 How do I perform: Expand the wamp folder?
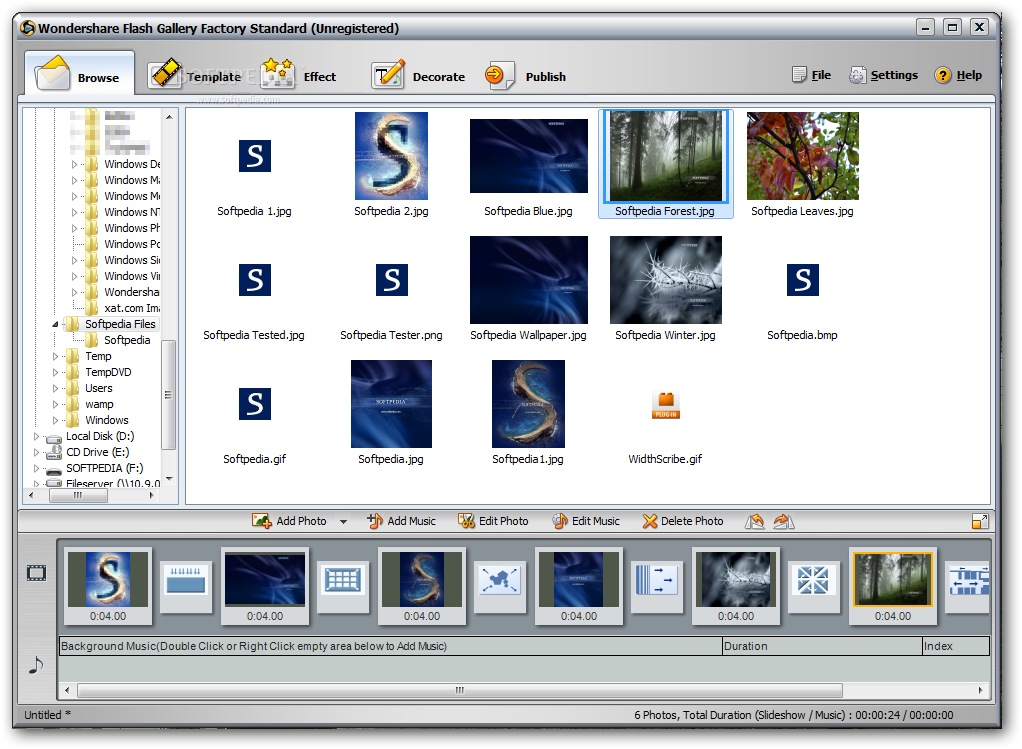55,404
